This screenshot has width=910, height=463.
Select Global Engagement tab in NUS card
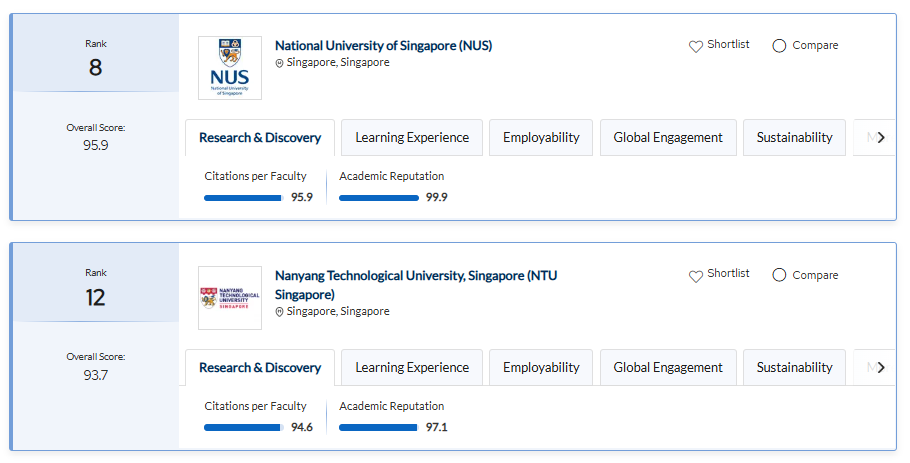[x=668, y=138]
